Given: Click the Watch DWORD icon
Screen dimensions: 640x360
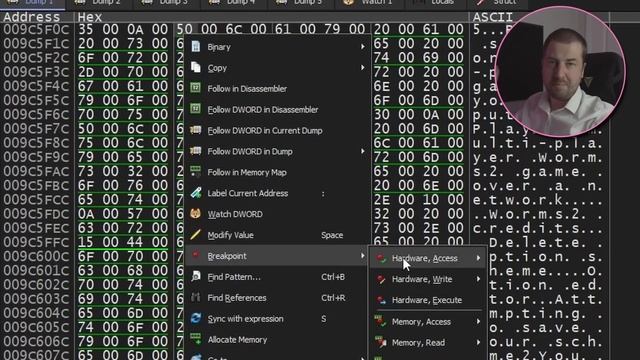Looking at the screenshot, I should point(196,214).
